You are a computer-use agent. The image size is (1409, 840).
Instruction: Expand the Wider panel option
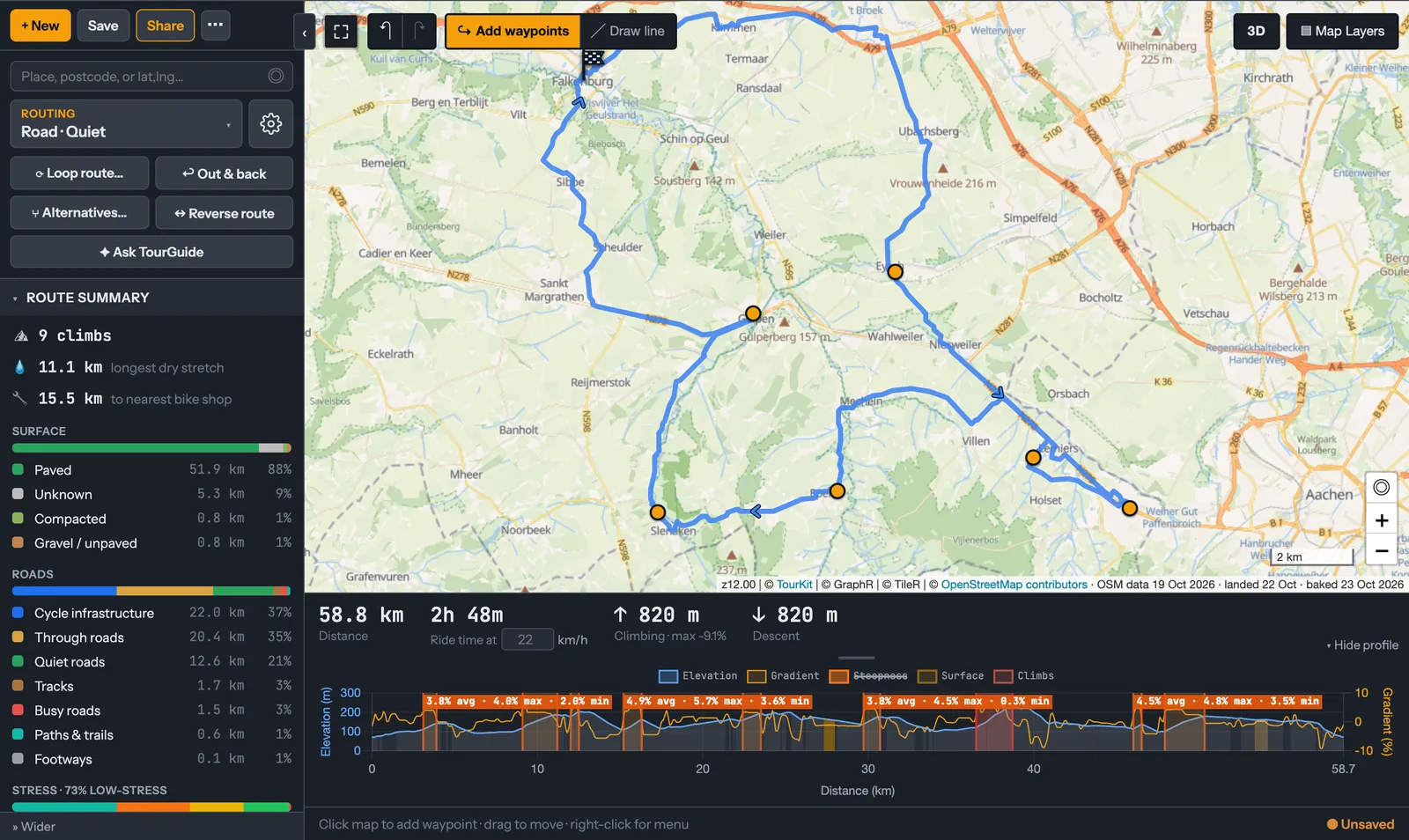coord(33,827)
